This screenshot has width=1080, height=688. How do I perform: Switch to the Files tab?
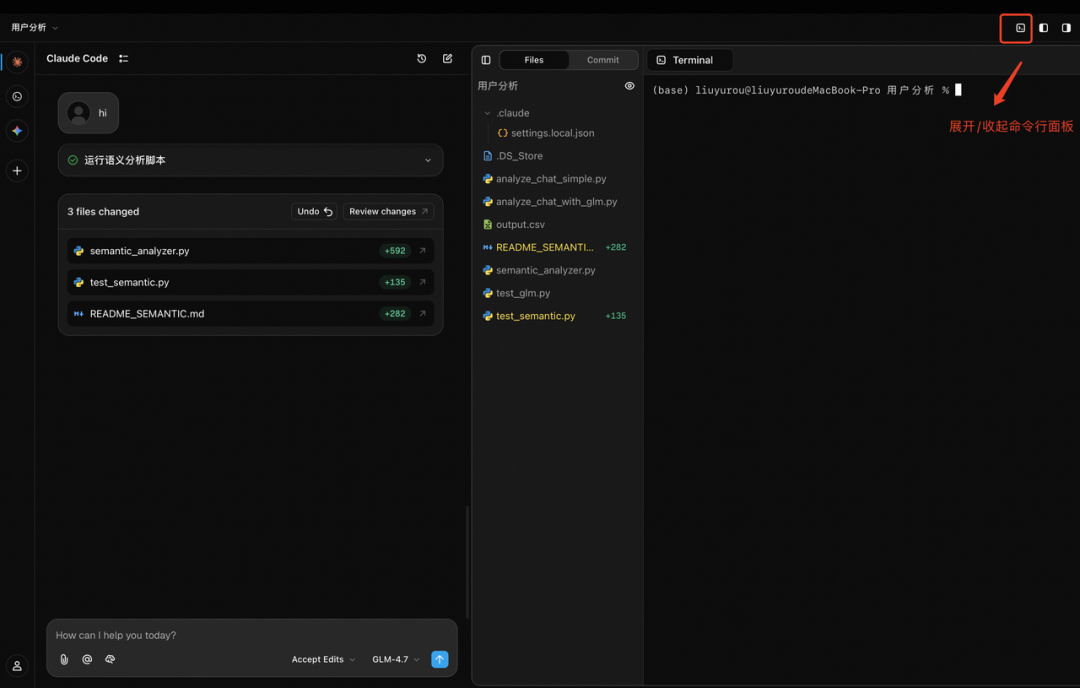tap(534, 60)
